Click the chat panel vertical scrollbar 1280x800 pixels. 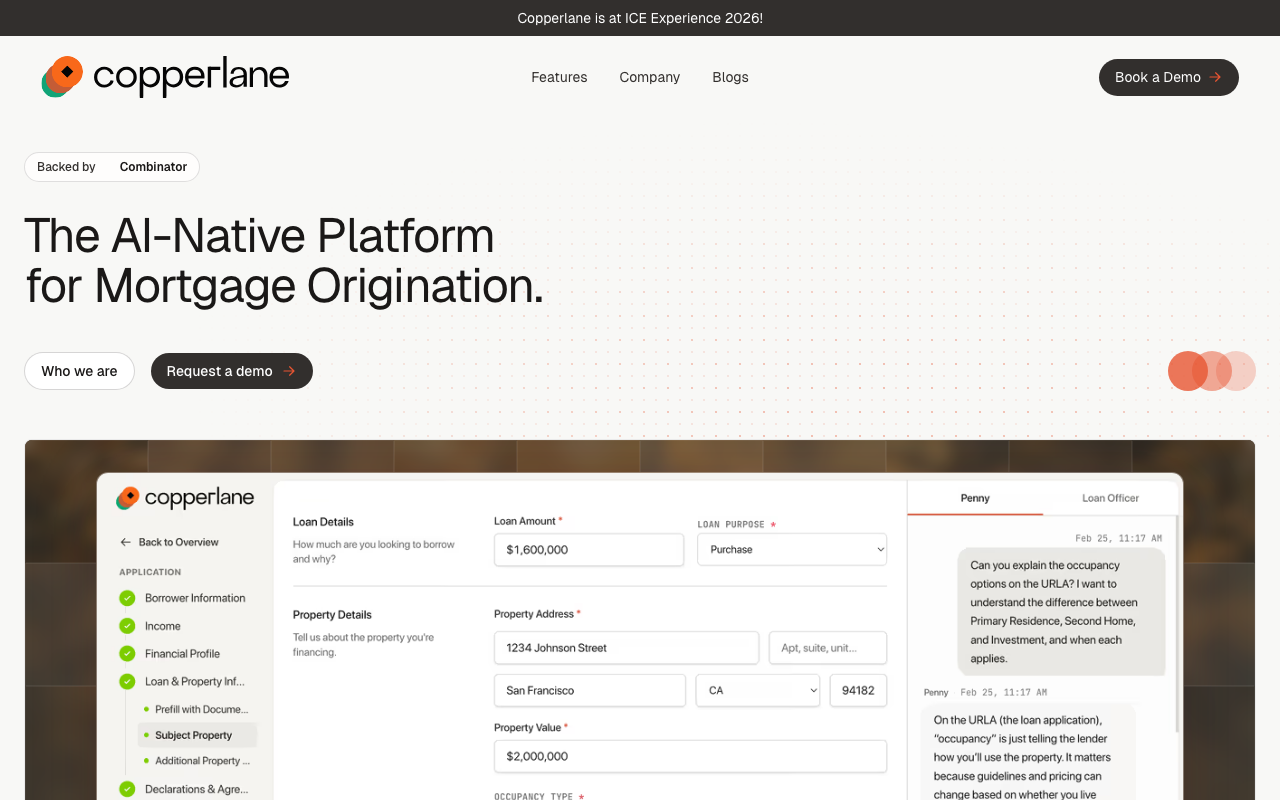(1177, 625)
